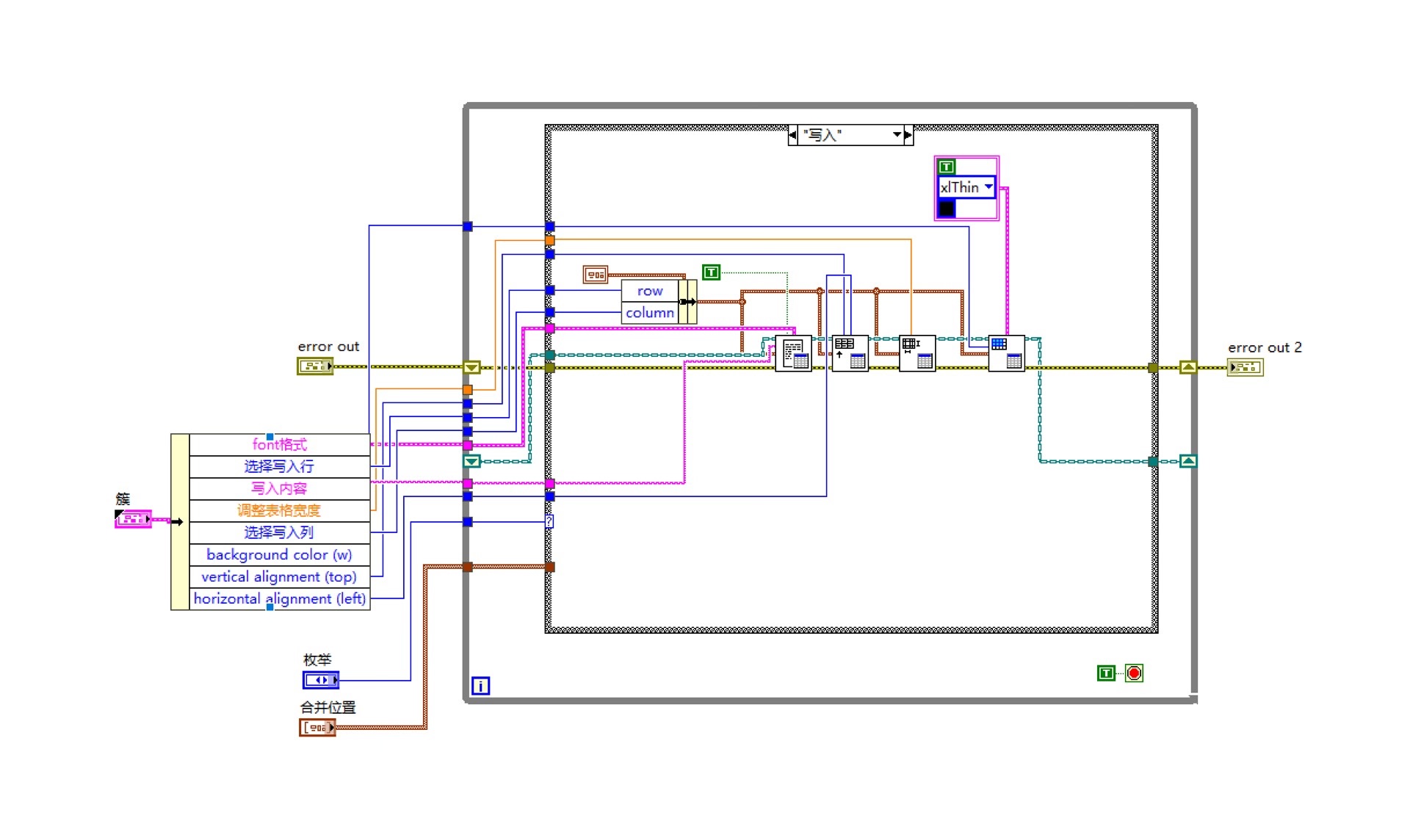Screen dimensions: 1410x840
Task: Toggle True constant inside xlThin cluster
Action: point(947,167)
